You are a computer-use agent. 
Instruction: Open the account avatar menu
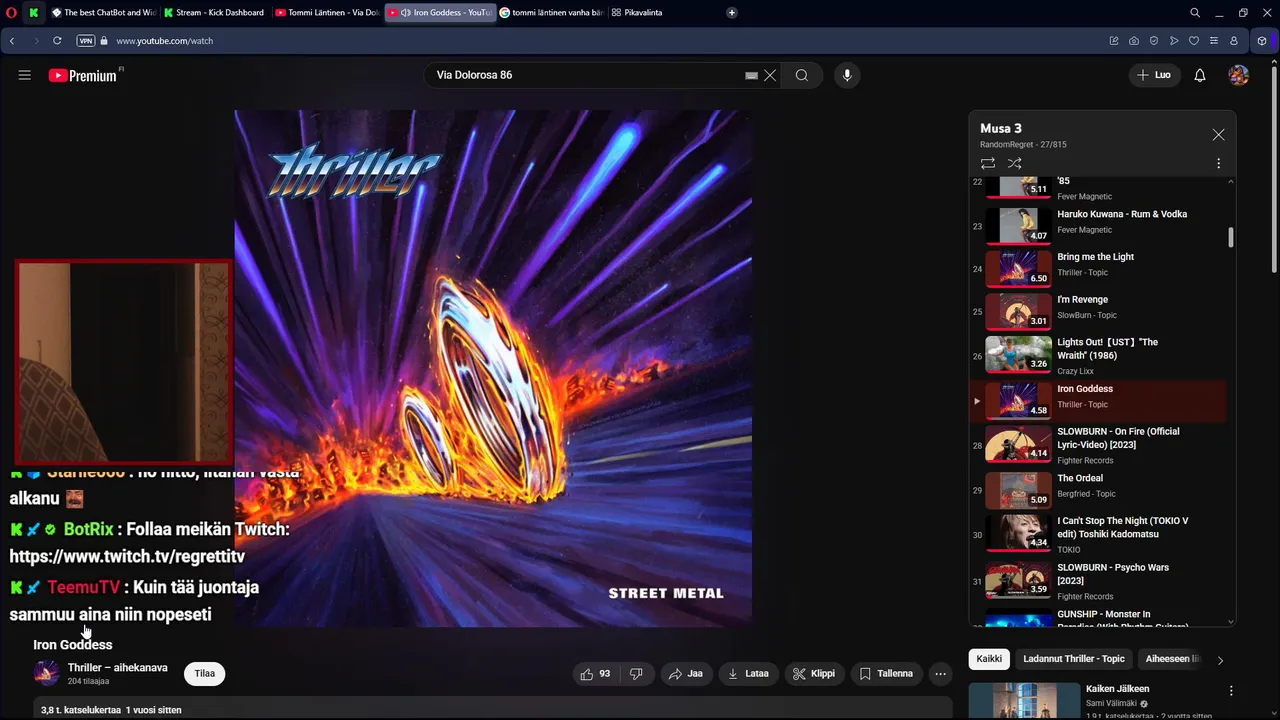(1239, 75)
